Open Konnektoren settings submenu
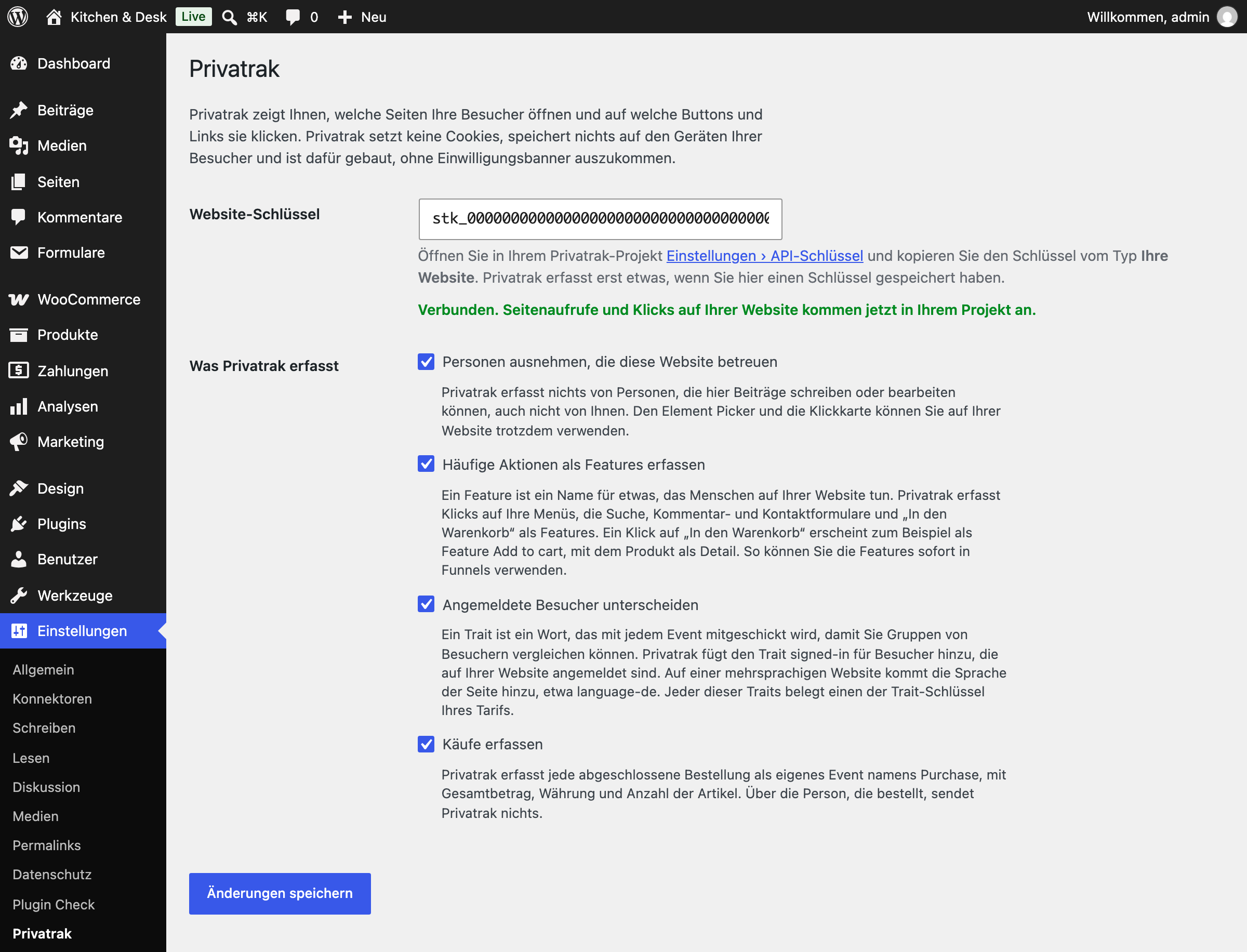 click(x=52, y=699)
